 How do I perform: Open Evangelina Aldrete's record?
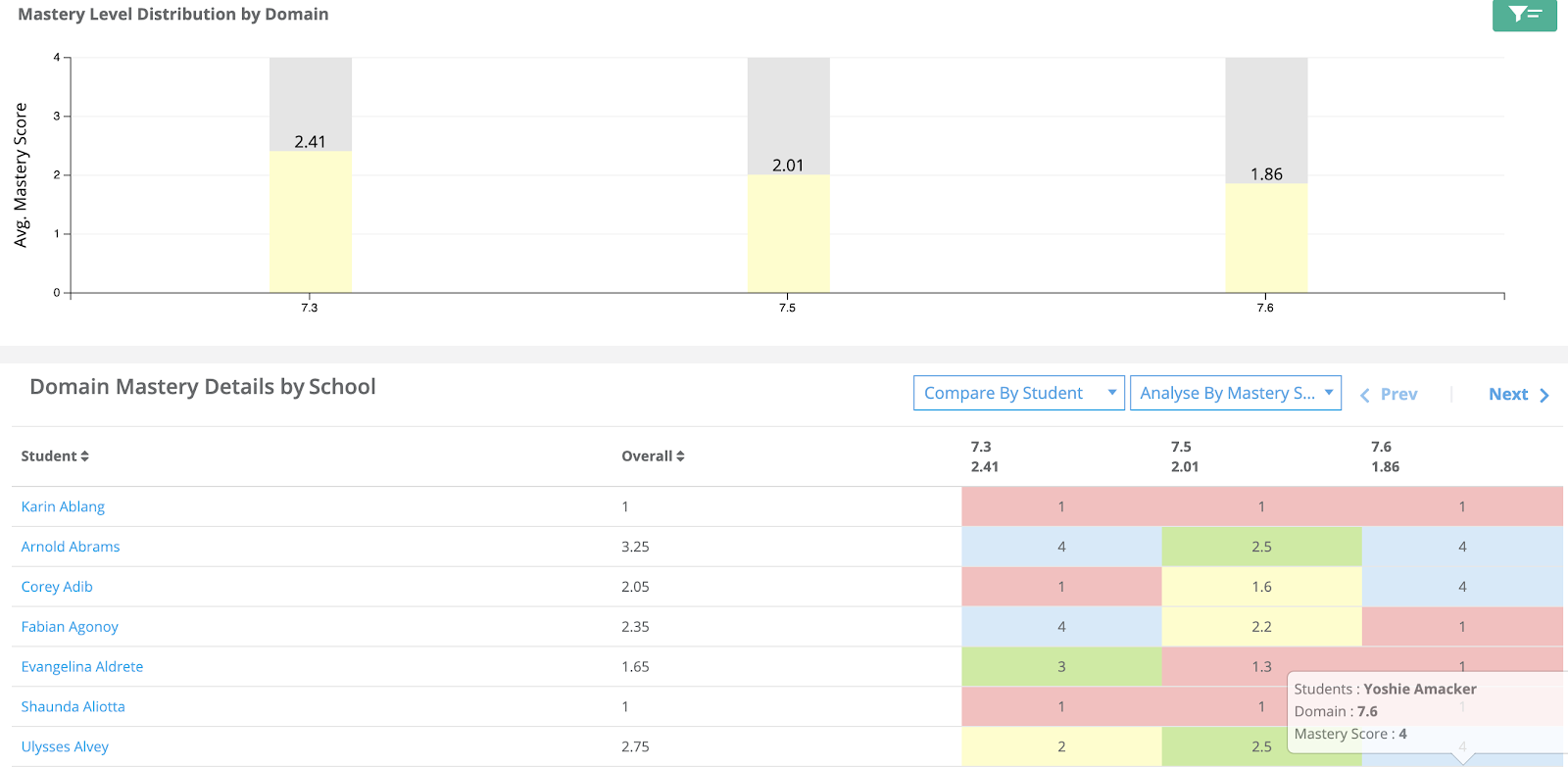pyautogui.click(x=82, y=667)
